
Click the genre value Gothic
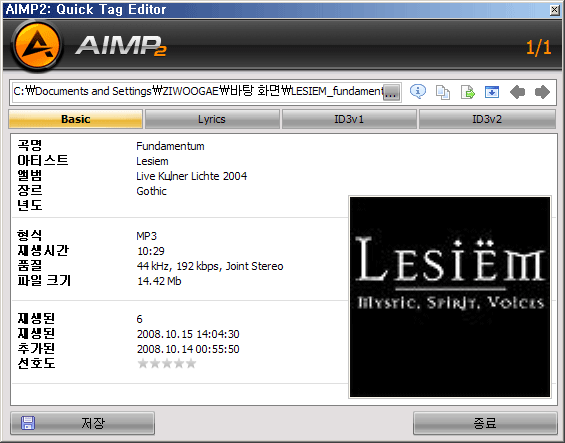click(x=151, y=191)
